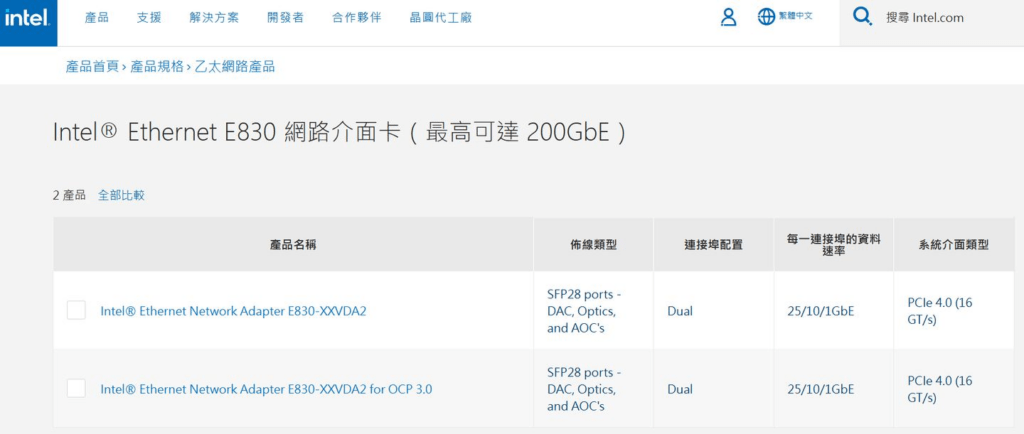This screenshot has height=434, width=1024.
Task: Open the 晶圓代工廠 menu
Action: tap(441, 18)
